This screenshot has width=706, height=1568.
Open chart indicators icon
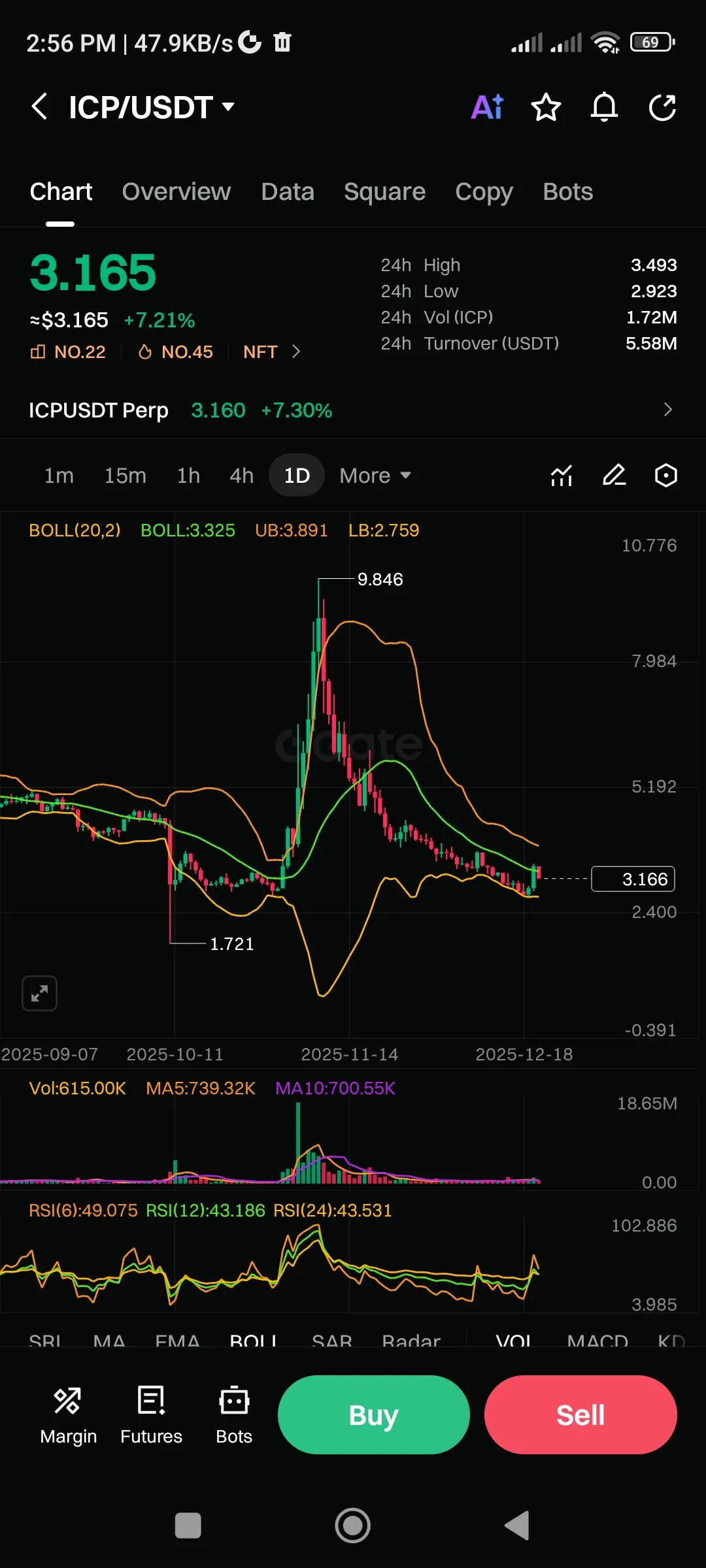(562, 476)
